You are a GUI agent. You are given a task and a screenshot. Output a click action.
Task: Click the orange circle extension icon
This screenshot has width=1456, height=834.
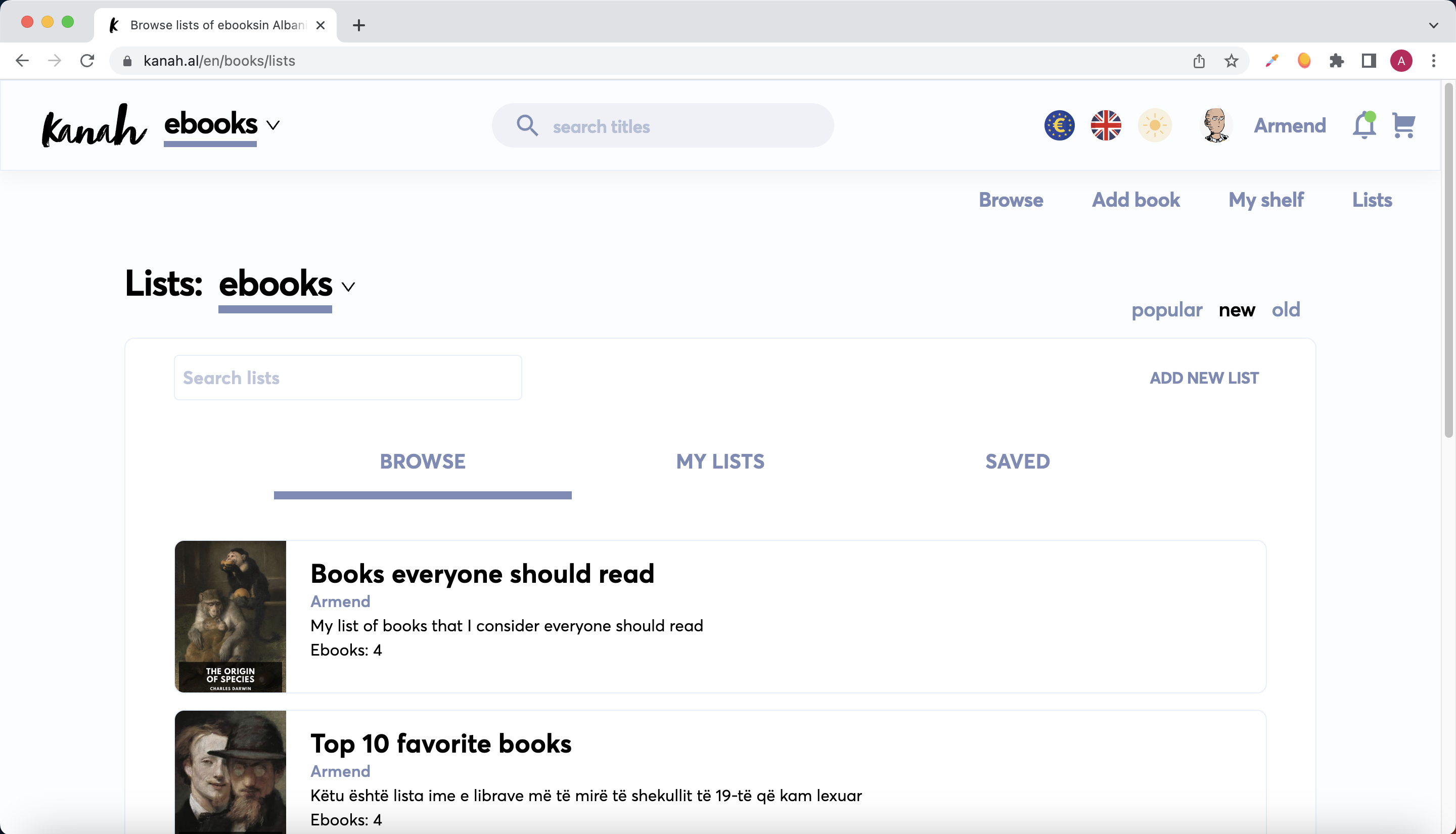[1304, 61]
